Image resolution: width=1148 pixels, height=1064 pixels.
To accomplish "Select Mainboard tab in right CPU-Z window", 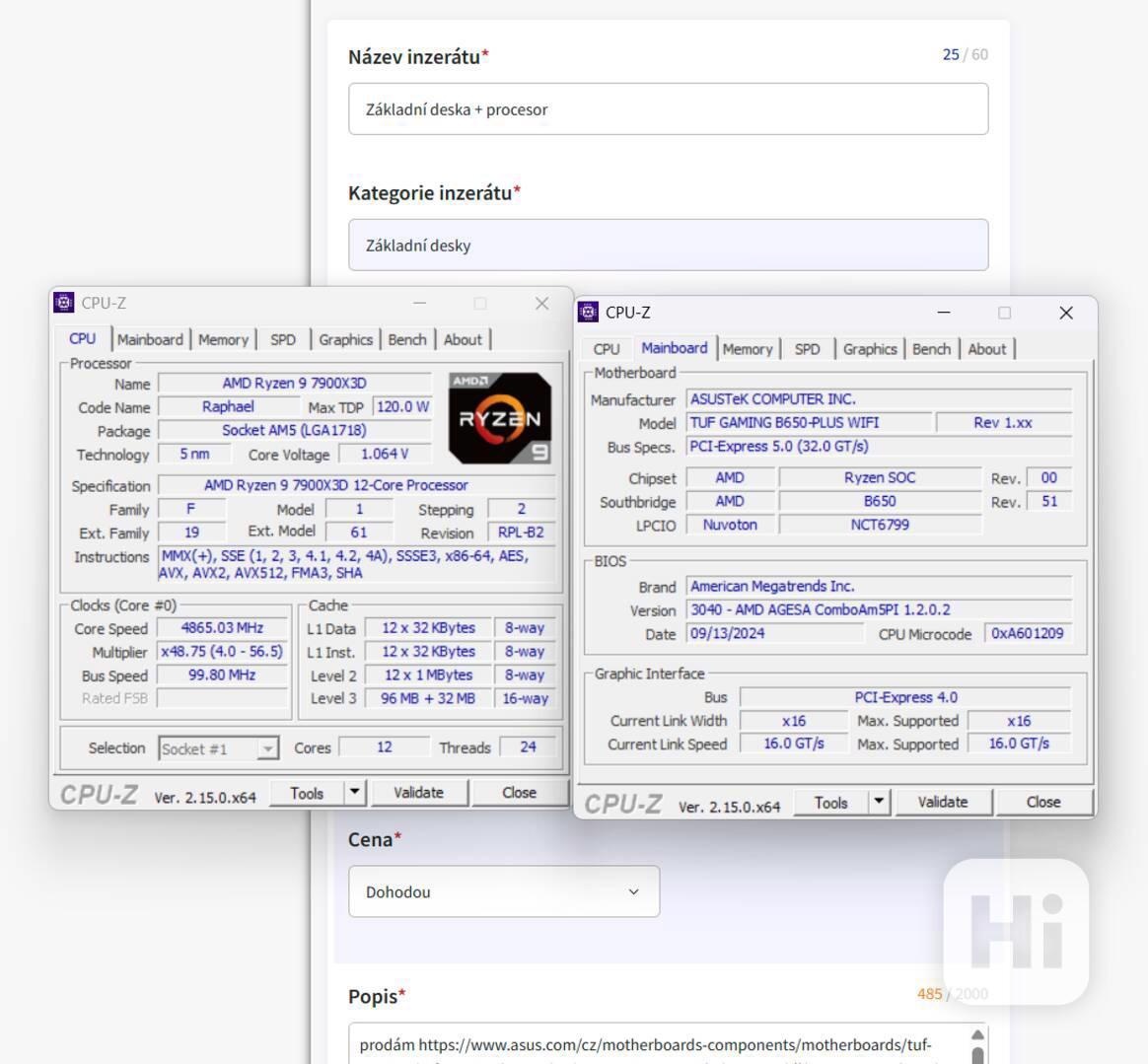I will [x=675, y=348].
